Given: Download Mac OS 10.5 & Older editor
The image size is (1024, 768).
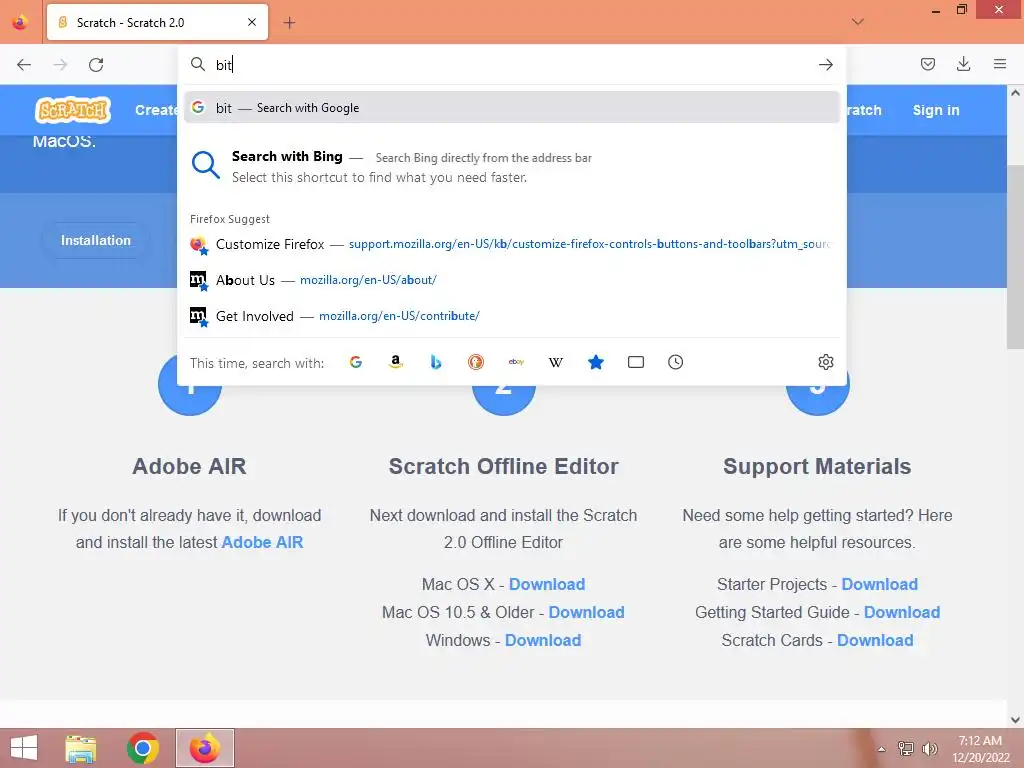Looking at the screenshot, I should pos(586,613).
